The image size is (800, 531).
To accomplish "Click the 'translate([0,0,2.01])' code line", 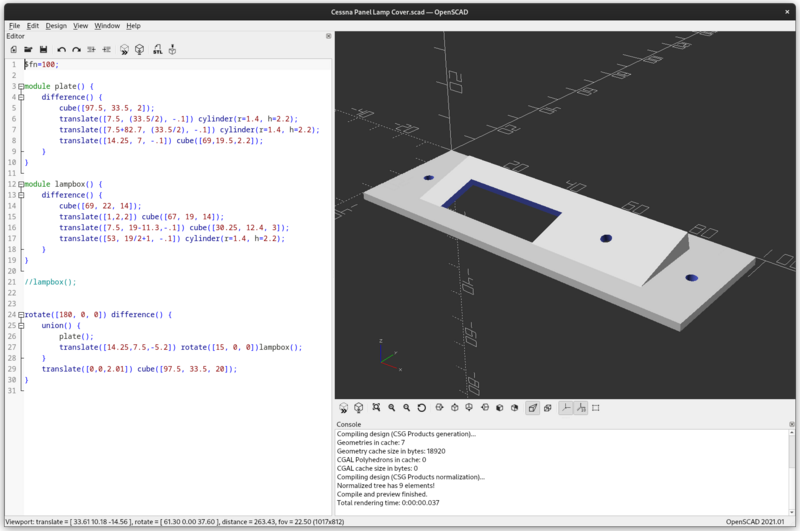I will 139,369.
